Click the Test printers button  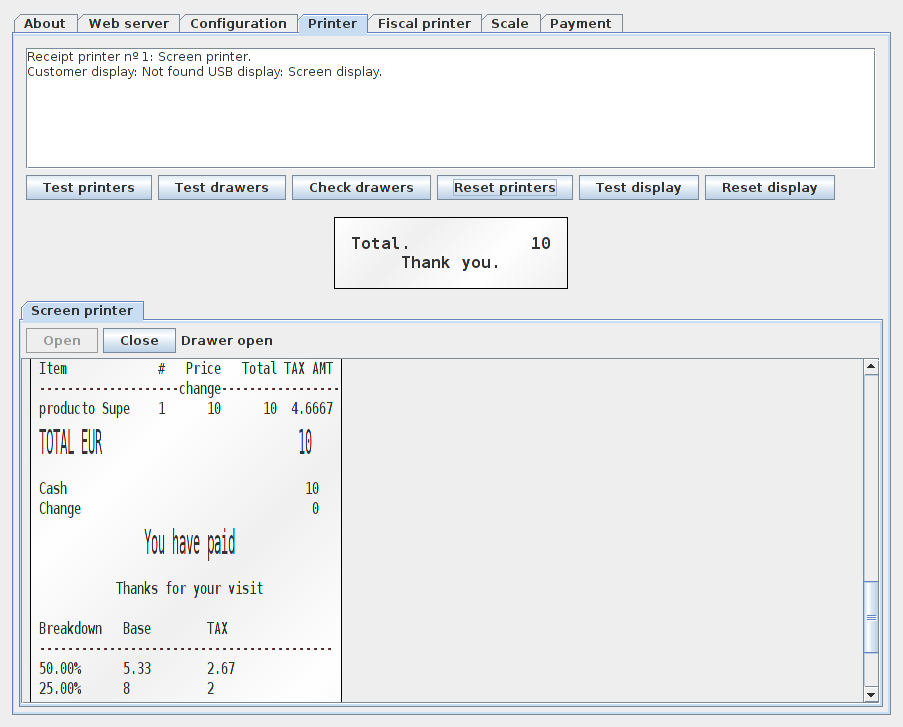coord(89,188)
